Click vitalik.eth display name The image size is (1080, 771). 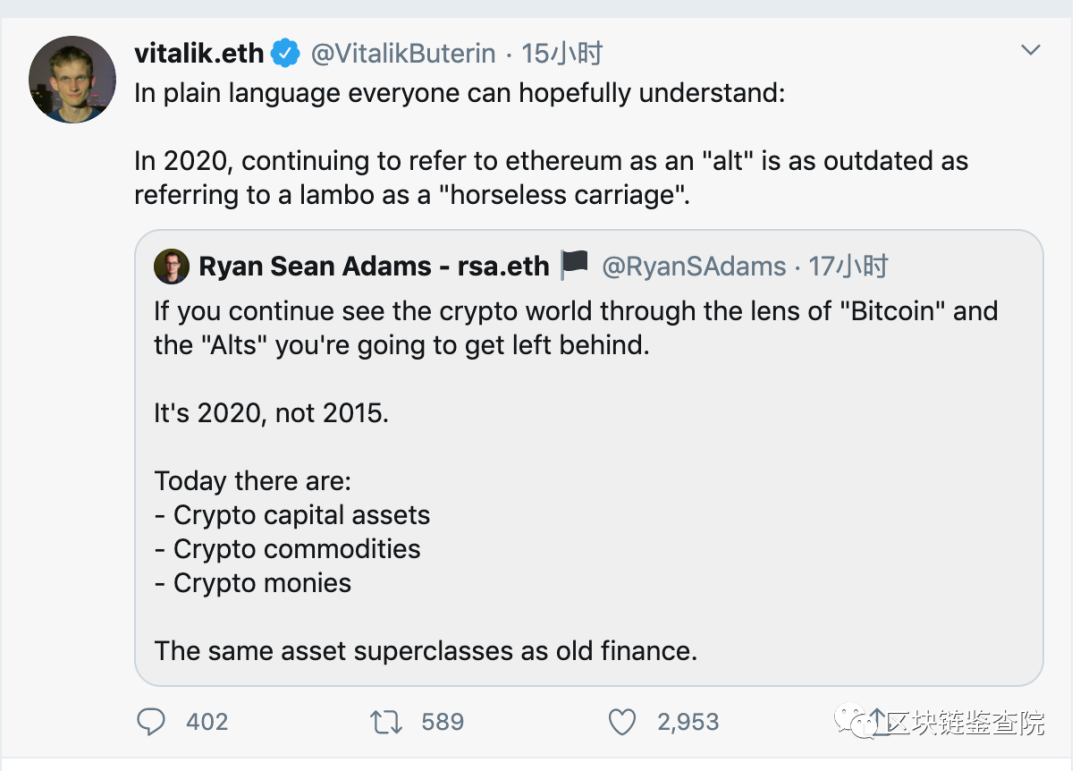coord(198,53)
